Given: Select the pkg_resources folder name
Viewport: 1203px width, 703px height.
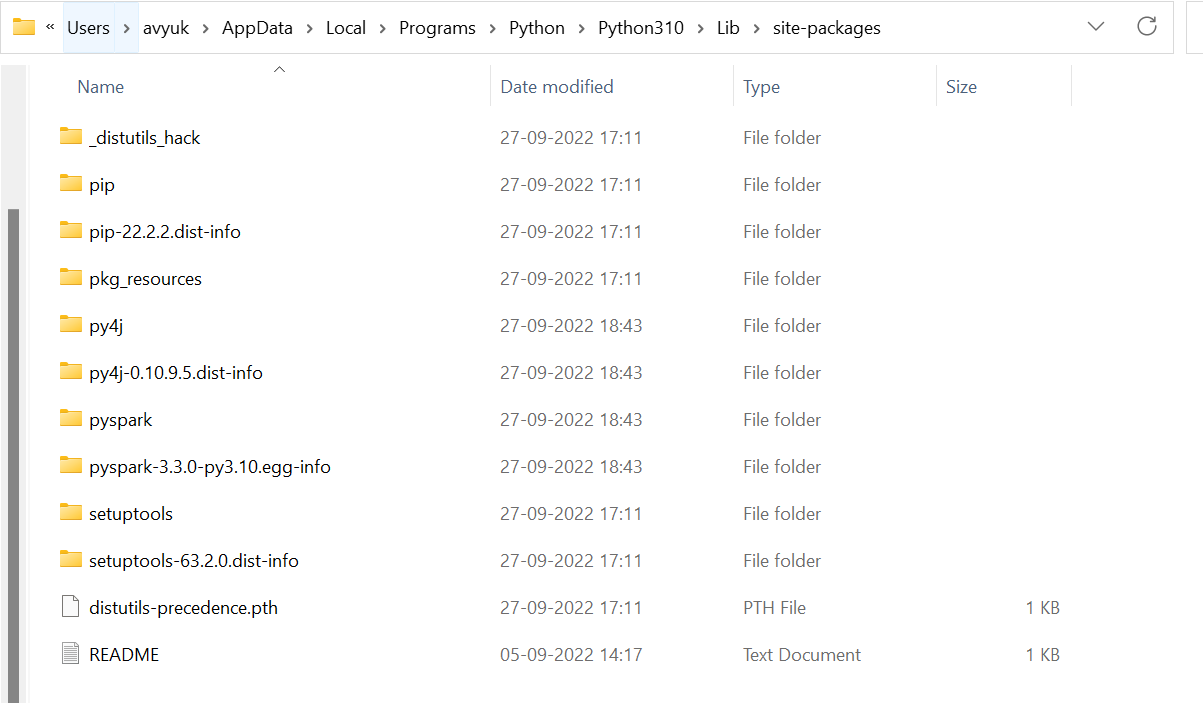Looking at the screenshot, I should point(145,278).
